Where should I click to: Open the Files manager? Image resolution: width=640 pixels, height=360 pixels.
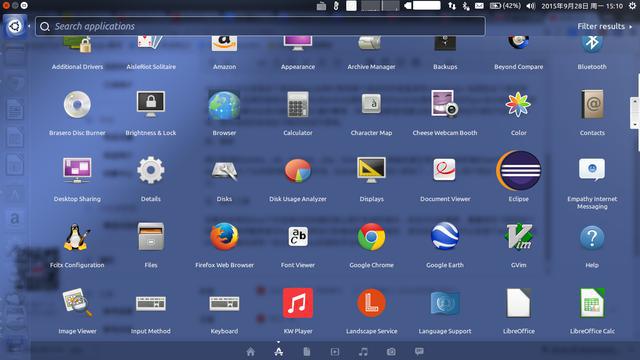[151, 237]
